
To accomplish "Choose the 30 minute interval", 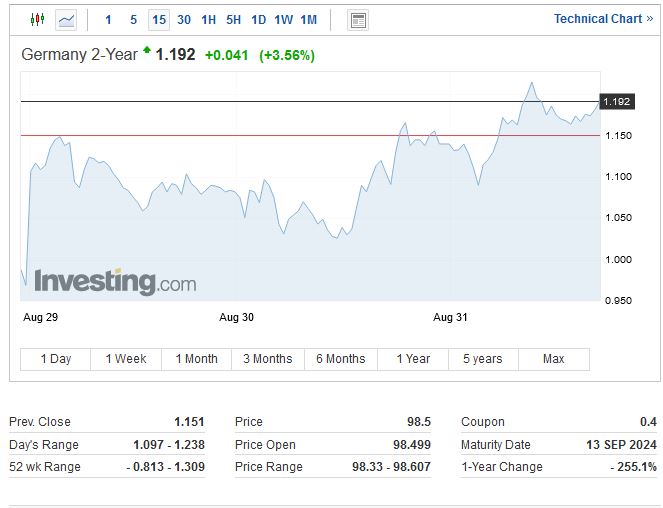I will coord(184,20).
